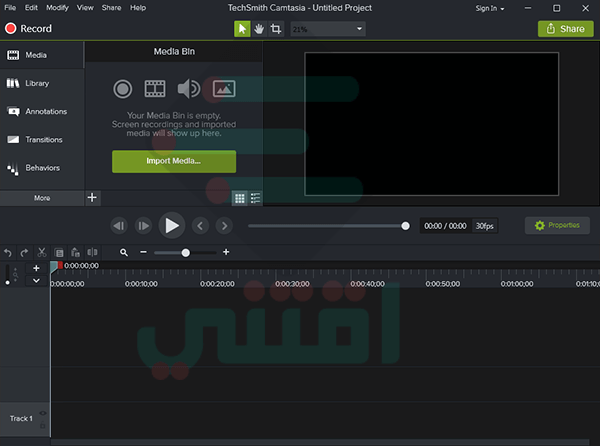Open the Transitions panel
This screenshot has height=446, width=600.
click(42, 140)
